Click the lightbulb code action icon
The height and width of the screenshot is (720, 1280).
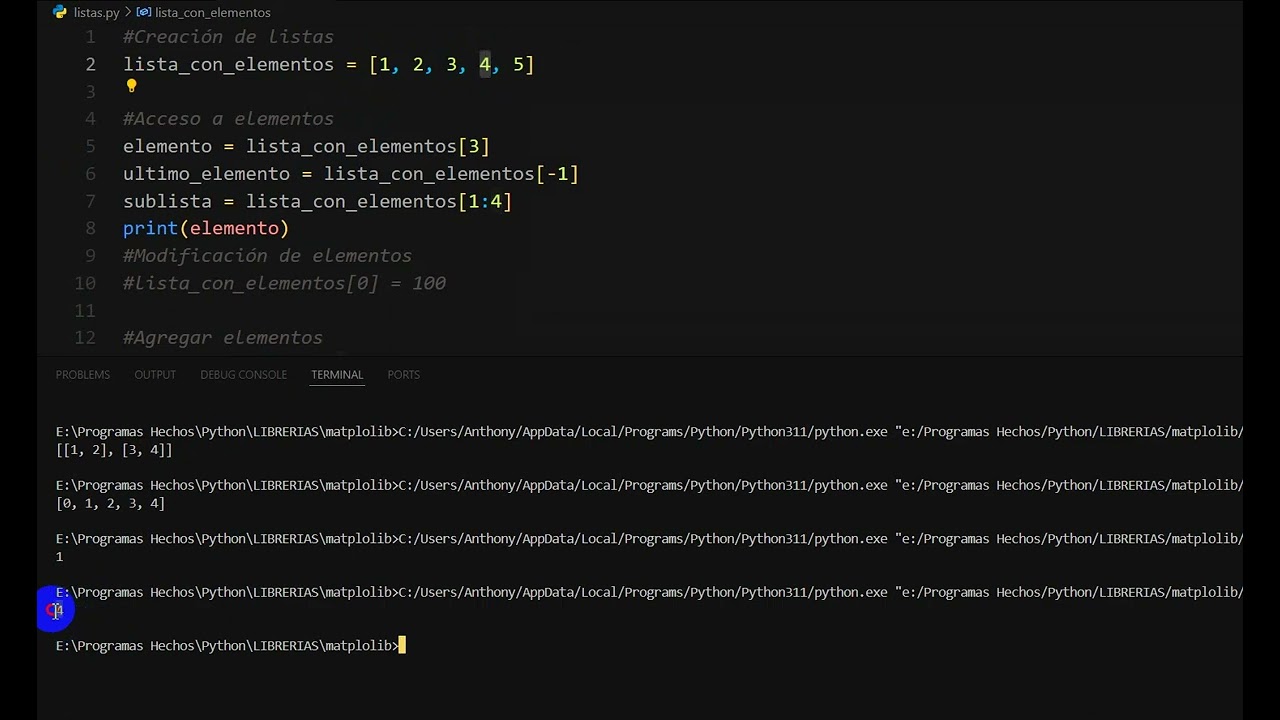point(131,86)
